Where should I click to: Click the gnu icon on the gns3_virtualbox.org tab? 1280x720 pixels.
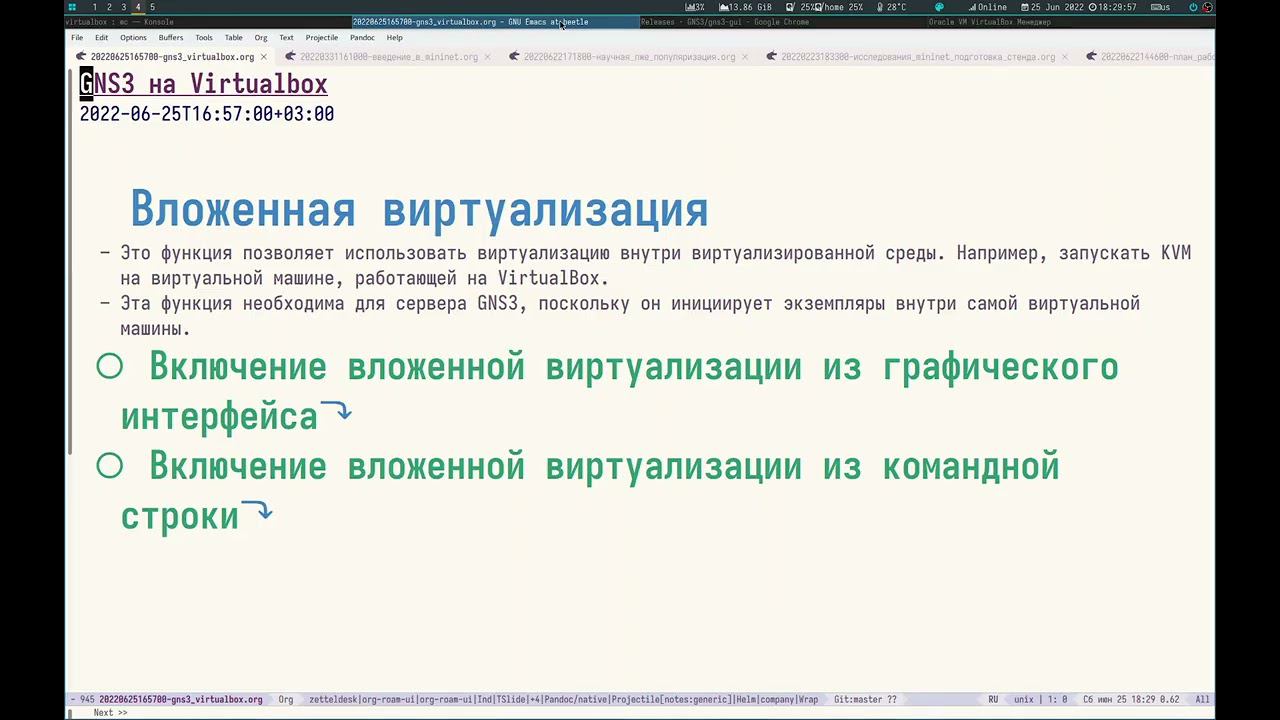tap(81, 56)
